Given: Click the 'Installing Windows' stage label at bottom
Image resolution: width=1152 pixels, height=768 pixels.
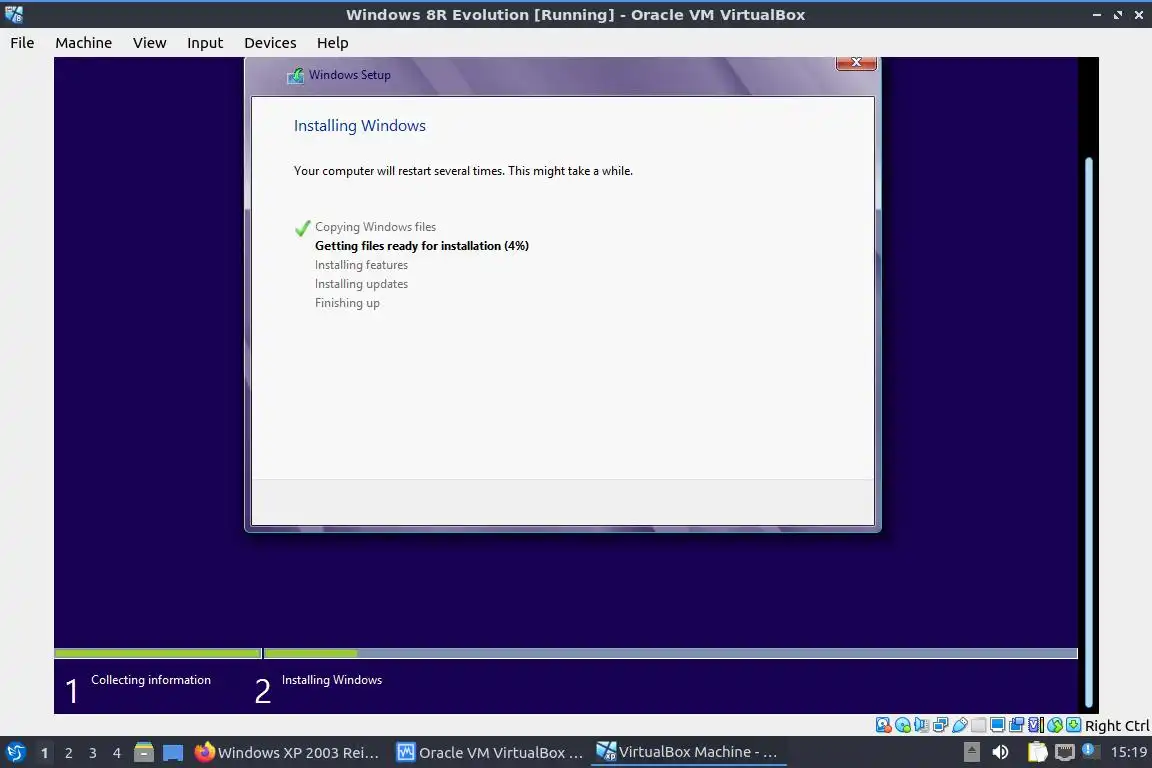Looking at the screenshot, I should tap(332, 680).
